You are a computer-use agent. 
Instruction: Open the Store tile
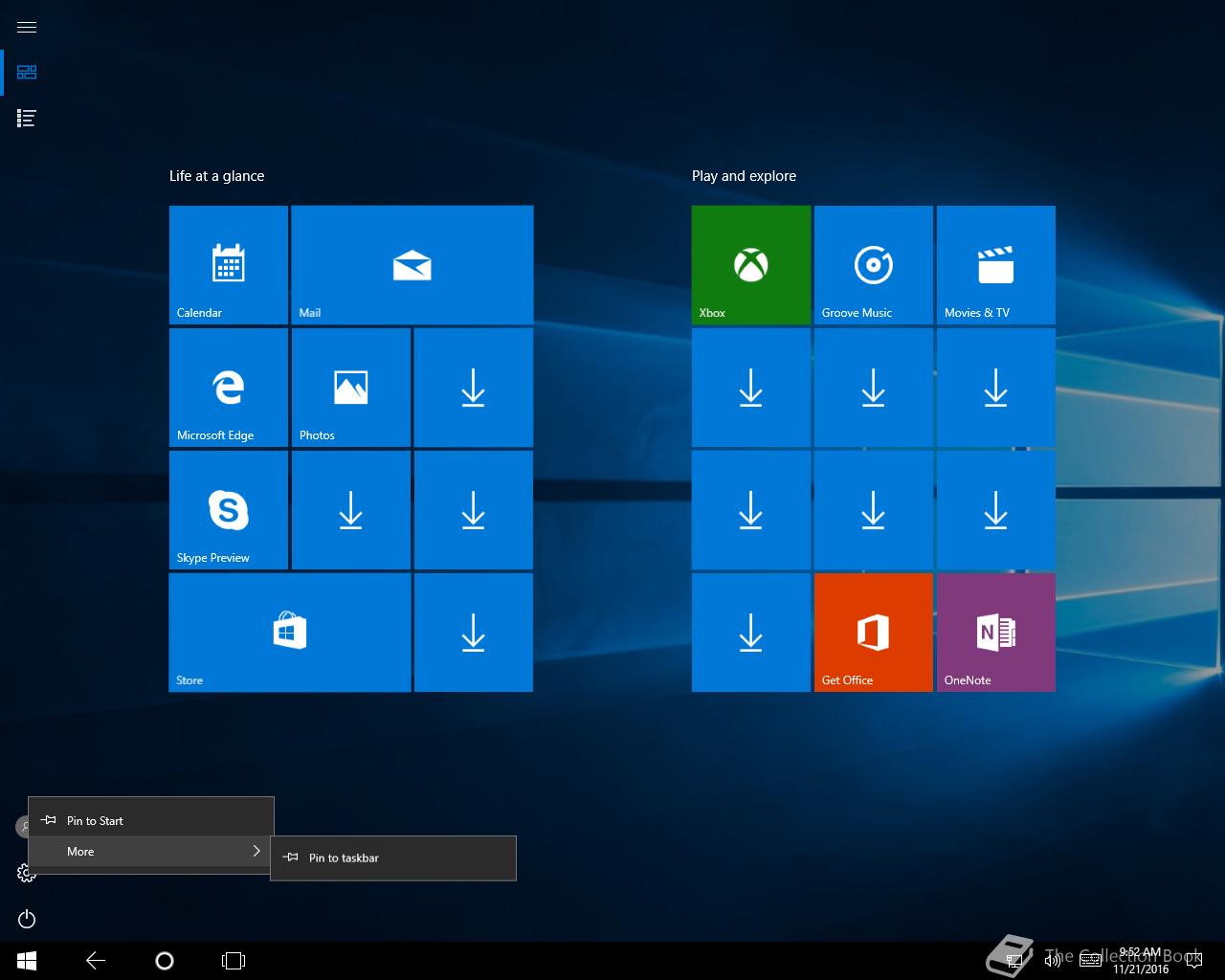(x=289, y=632)
